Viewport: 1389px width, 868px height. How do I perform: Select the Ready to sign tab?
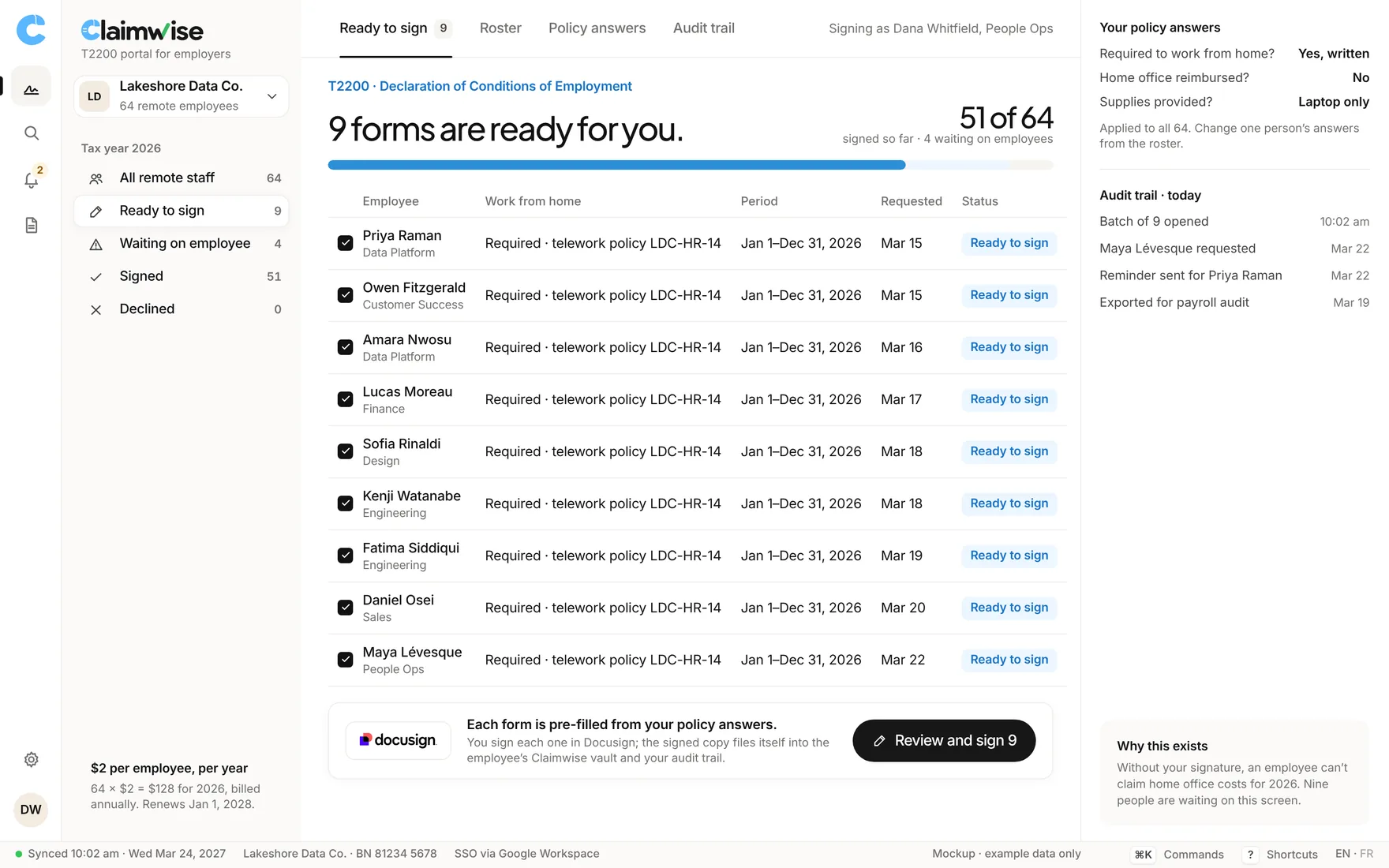click(395, 28)
